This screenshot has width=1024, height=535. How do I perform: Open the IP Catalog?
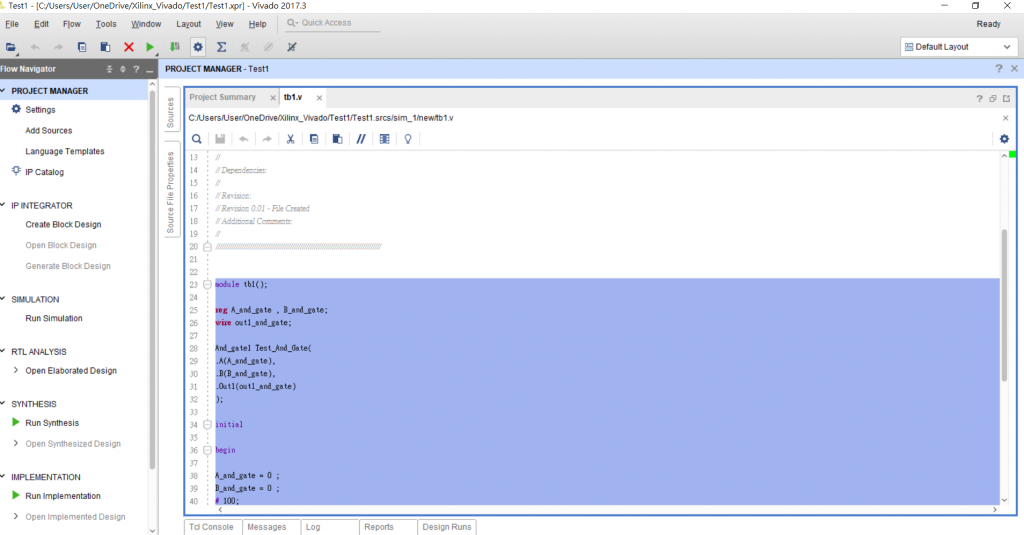[x=44, y=172]
